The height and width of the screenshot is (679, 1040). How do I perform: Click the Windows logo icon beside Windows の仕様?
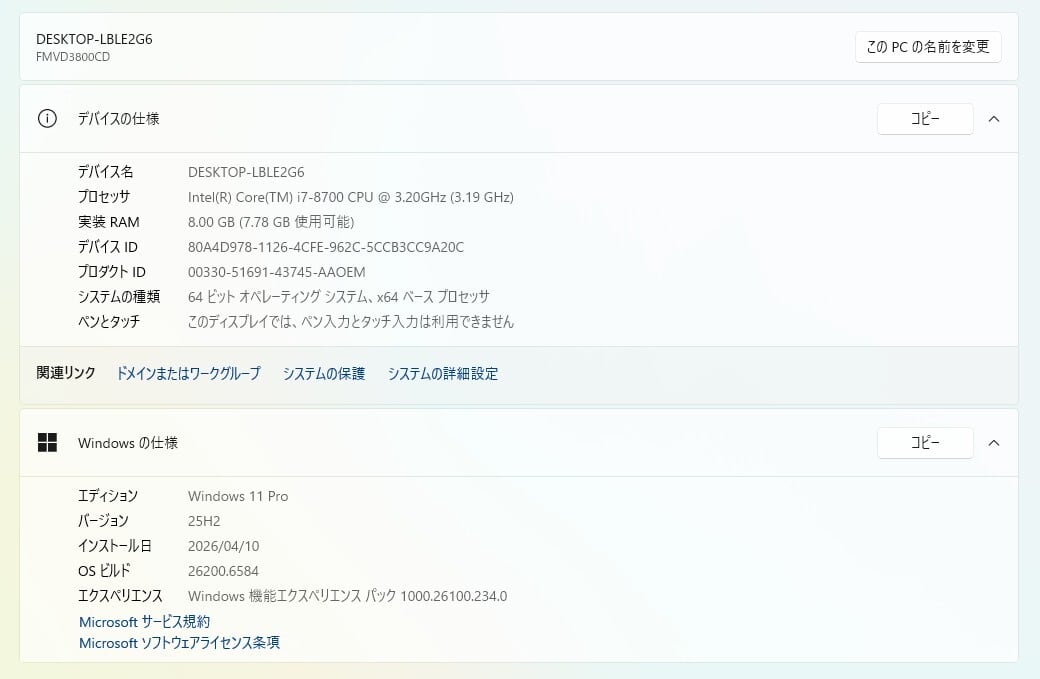point(47,442)
